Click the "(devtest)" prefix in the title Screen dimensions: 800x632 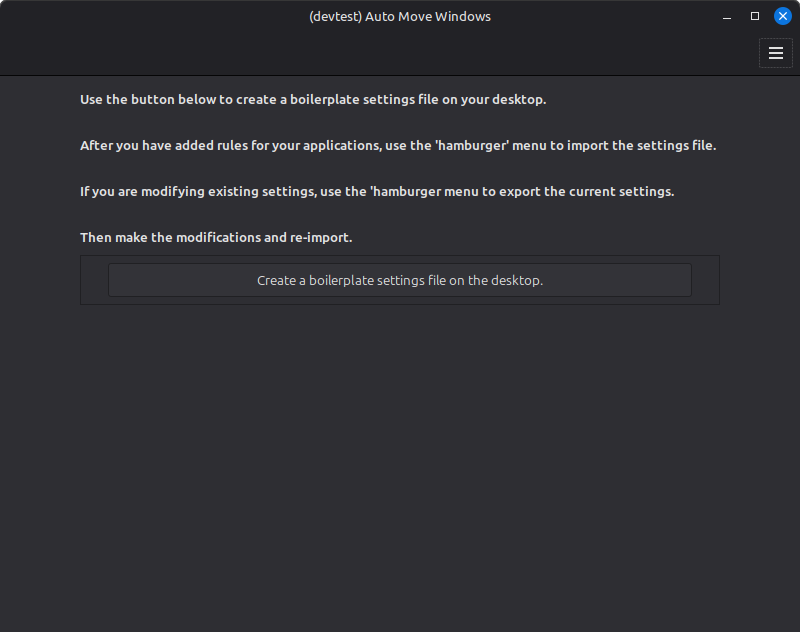pos(335,16)
